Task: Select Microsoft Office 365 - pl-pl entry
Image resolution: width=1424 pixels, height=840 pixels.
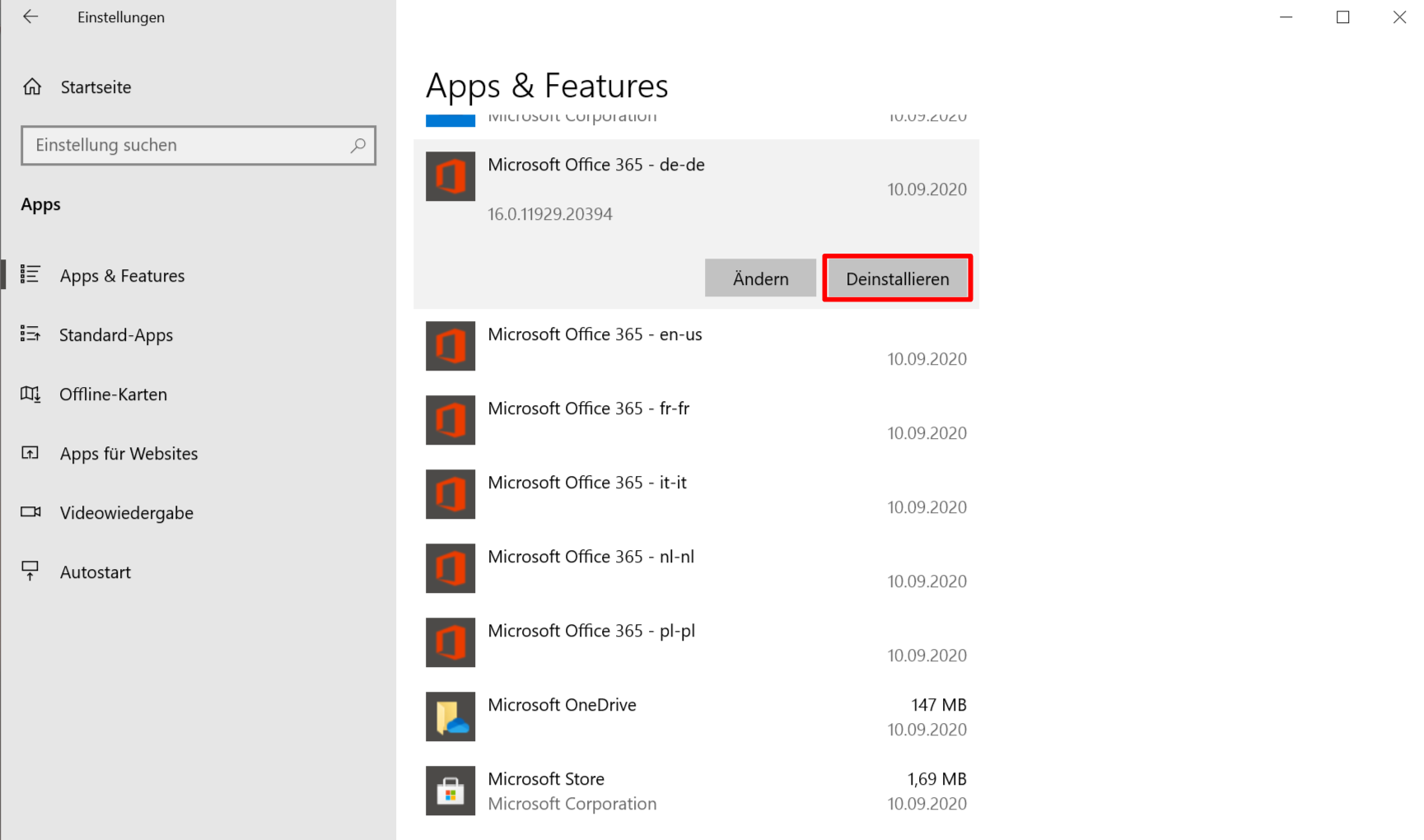Action: tap(696, 642)
